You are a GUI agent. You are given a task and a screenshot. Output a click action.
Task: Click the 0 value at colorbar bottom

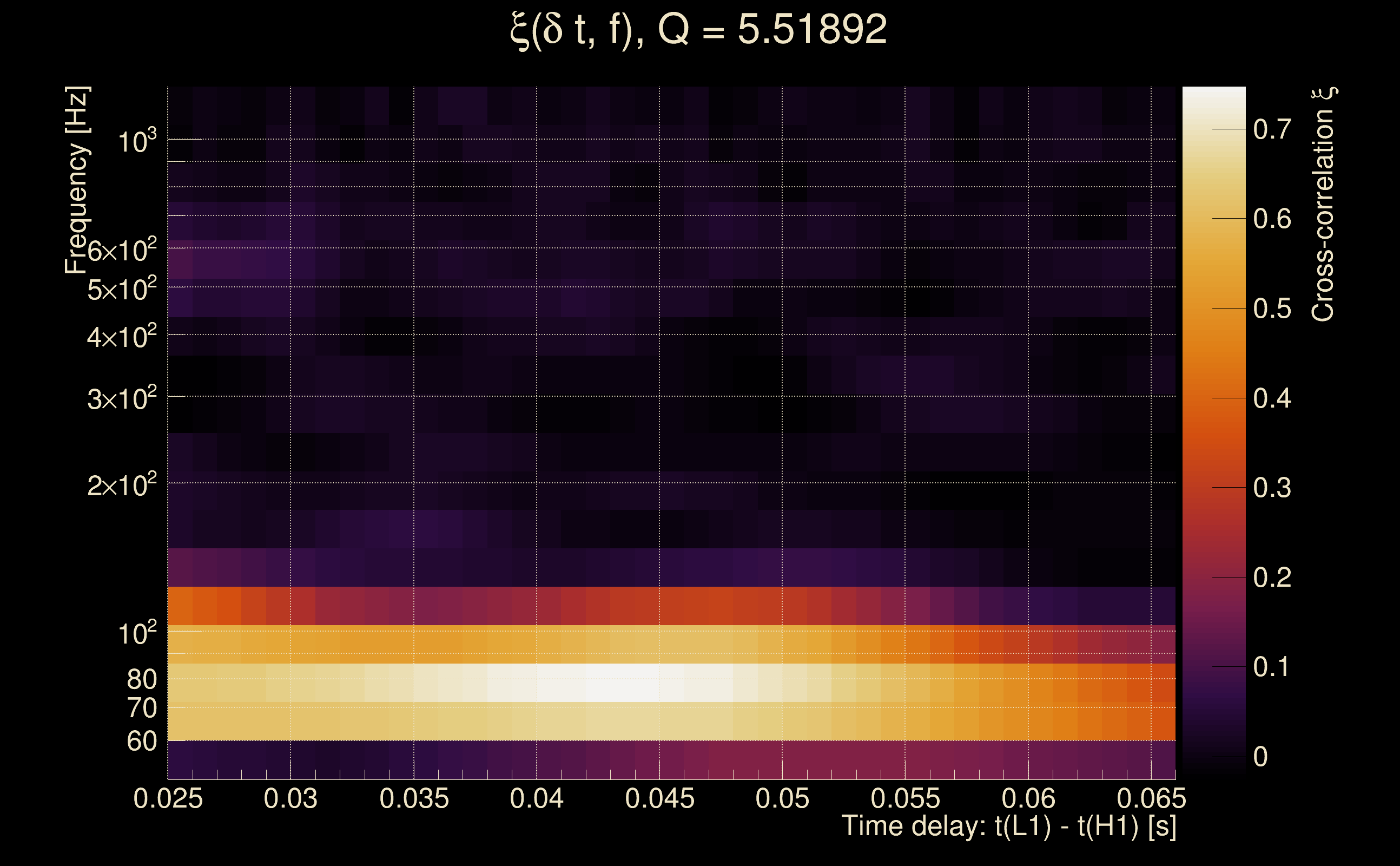pos(1260,757)
